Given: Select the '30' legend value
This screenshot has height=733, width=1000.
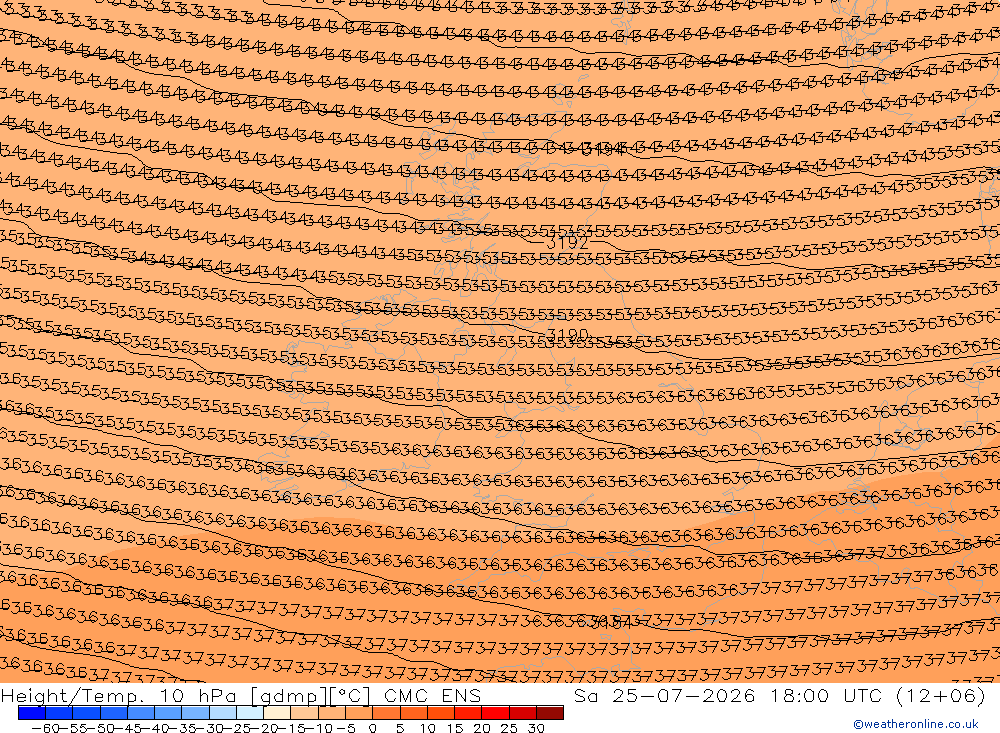Looking at the screenshot, I should [x=536, y=728].
